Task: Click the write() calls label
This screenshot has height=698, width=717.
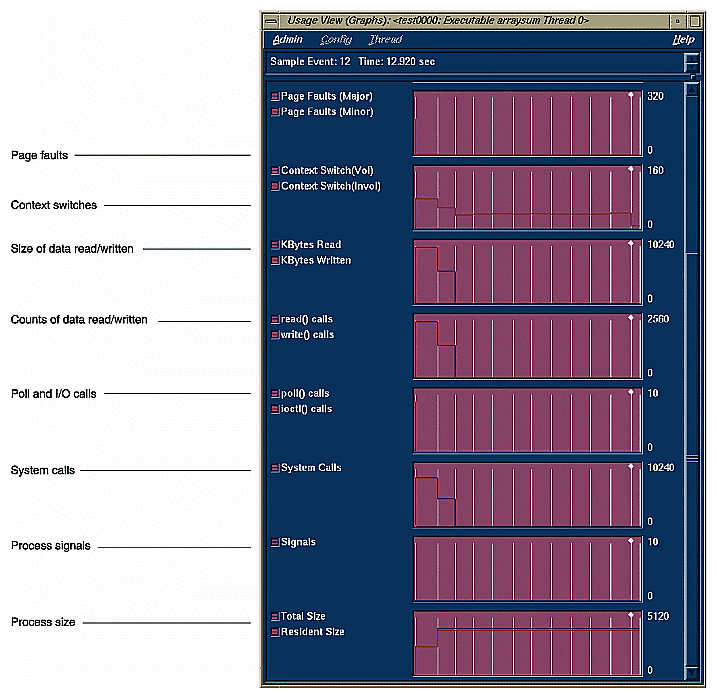Action: coord(307,335)
